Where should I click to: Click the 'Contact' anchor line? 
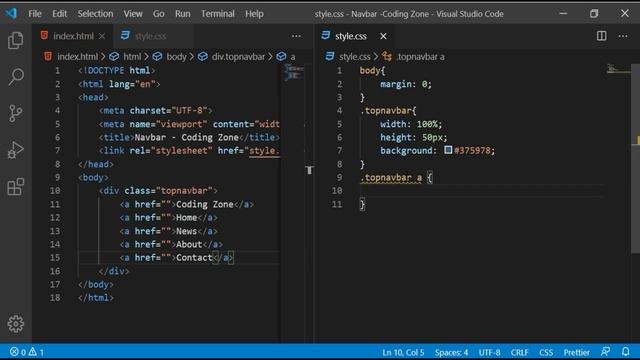[176, 258]
